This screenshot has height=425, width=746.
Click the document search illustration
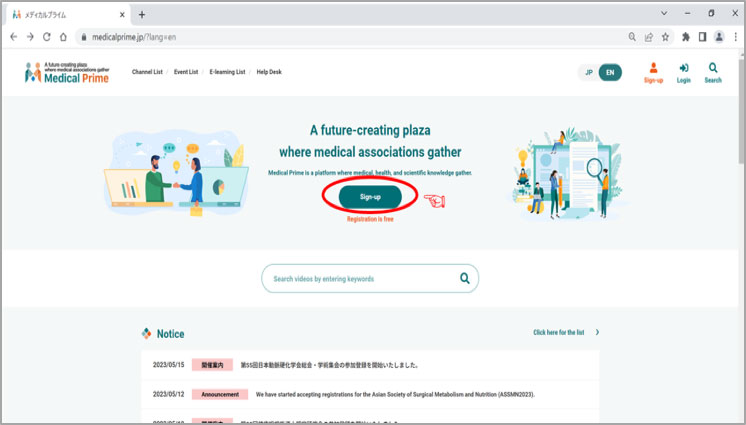pyautogui.click(x=566, y=174)
